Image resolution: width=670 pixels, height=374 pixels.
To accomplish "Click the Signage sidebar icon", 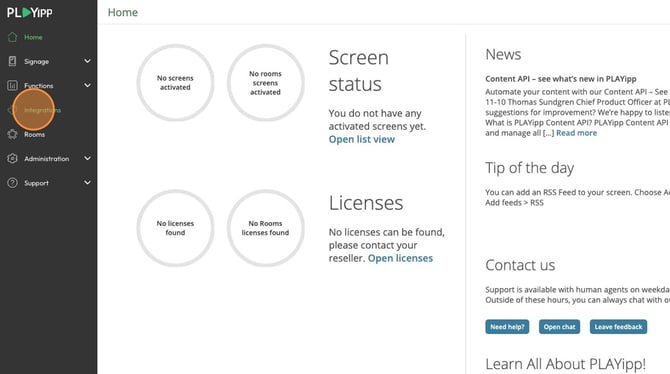I will 12,62.
